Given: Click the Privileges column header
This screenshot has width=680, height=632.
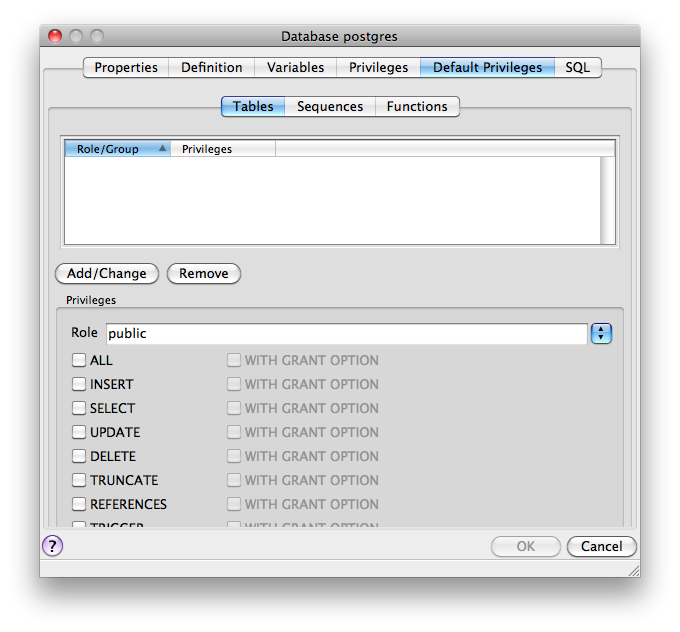Looking at the screenshot, I should tap(222, 149).
